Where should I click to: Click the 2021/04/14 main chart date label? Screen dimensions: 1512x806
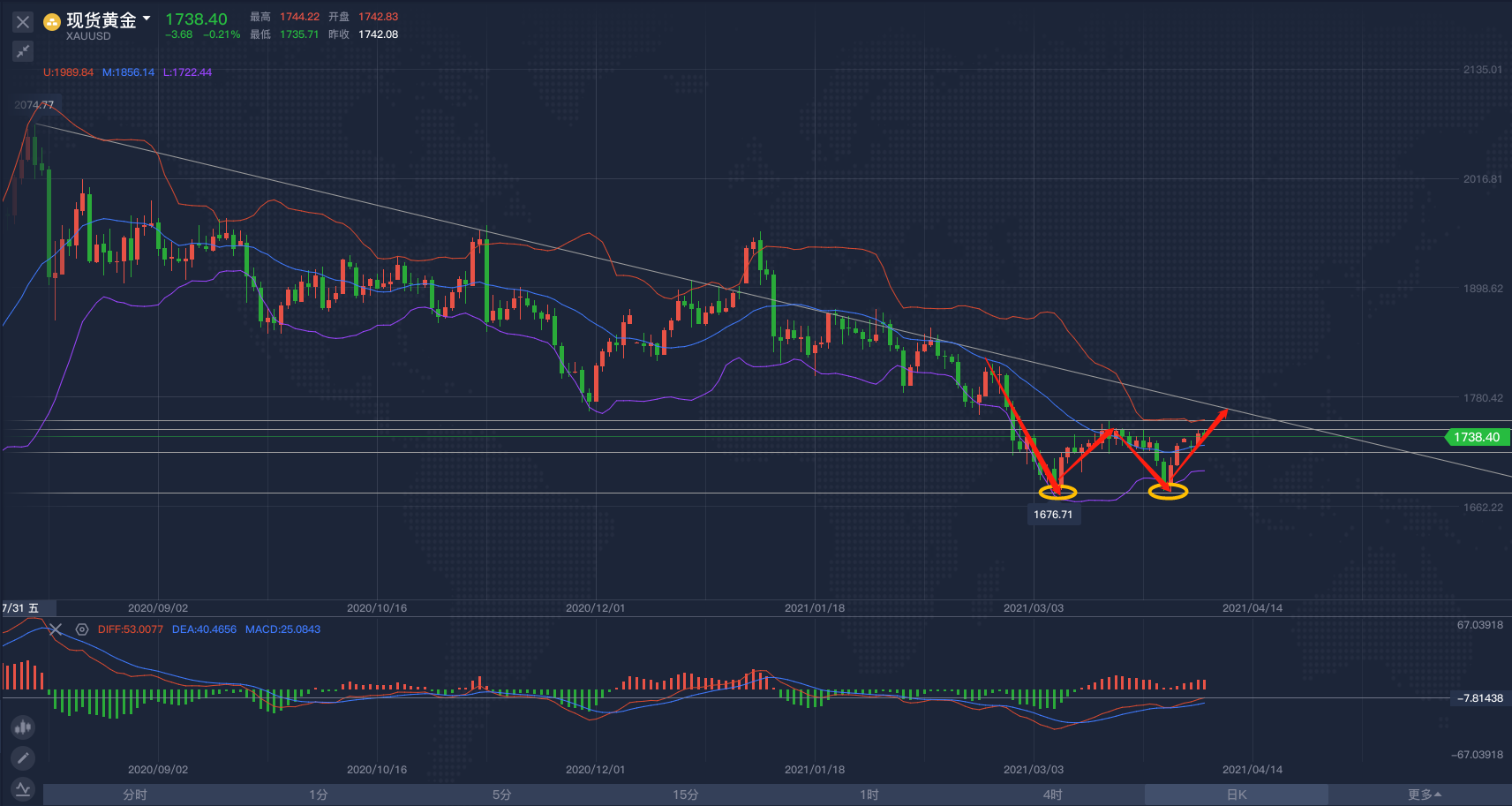(1252, 608)
